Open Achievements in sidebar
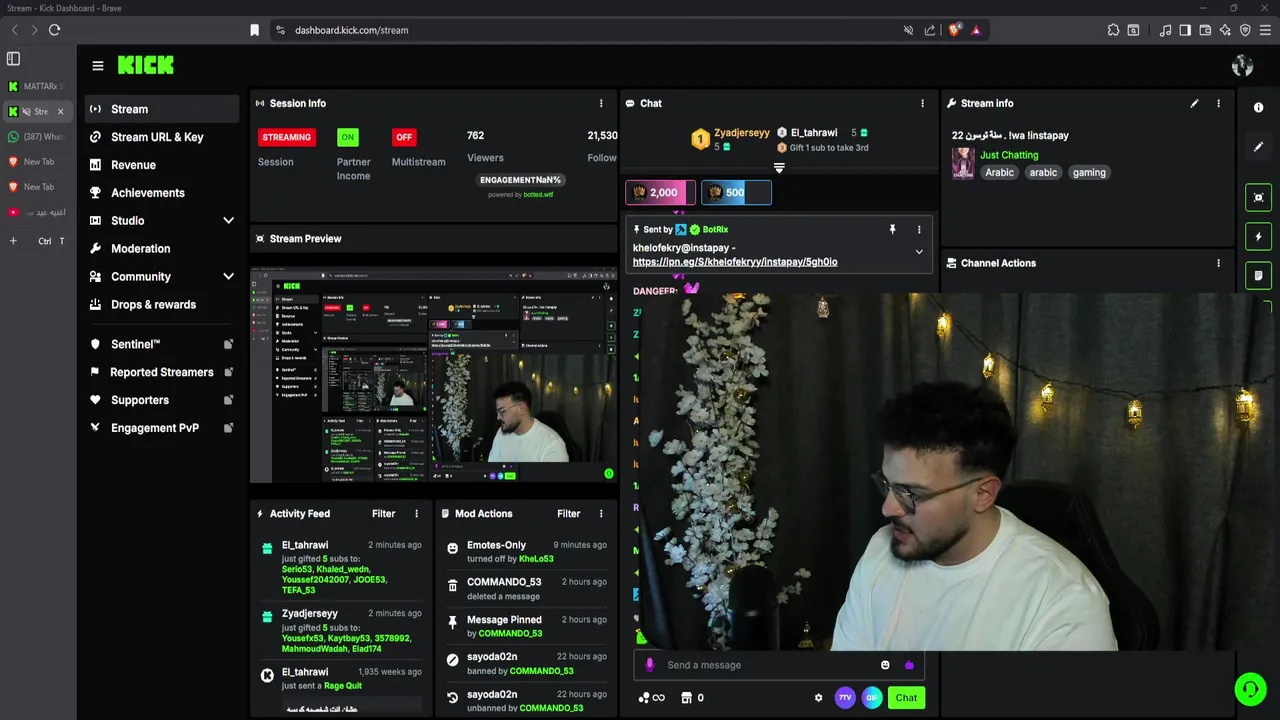 (x=160, y=193)
